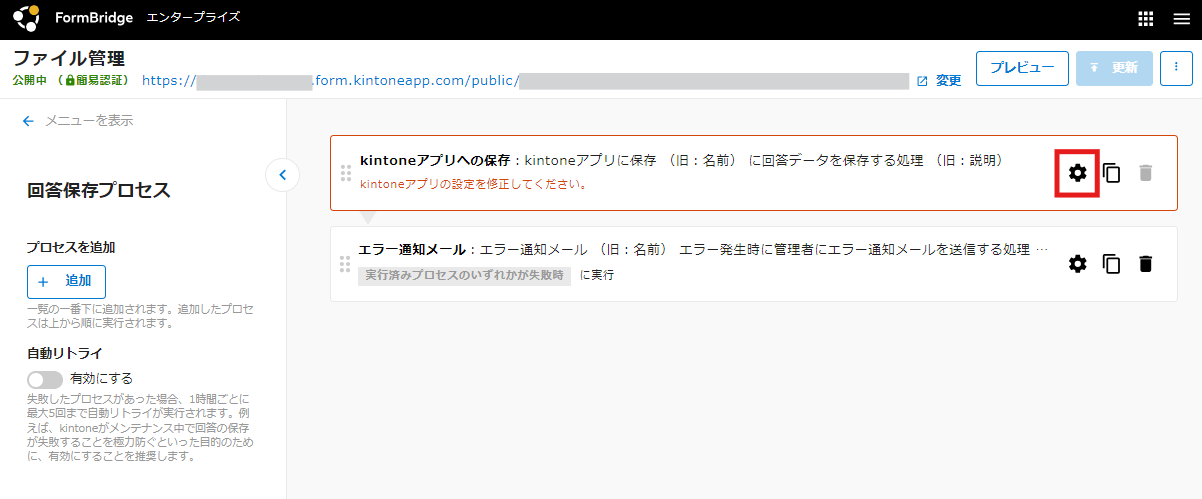Click the 更新 button
Image resolution: width=1202 pixels, height=499 pixels.
[1114, 68]
